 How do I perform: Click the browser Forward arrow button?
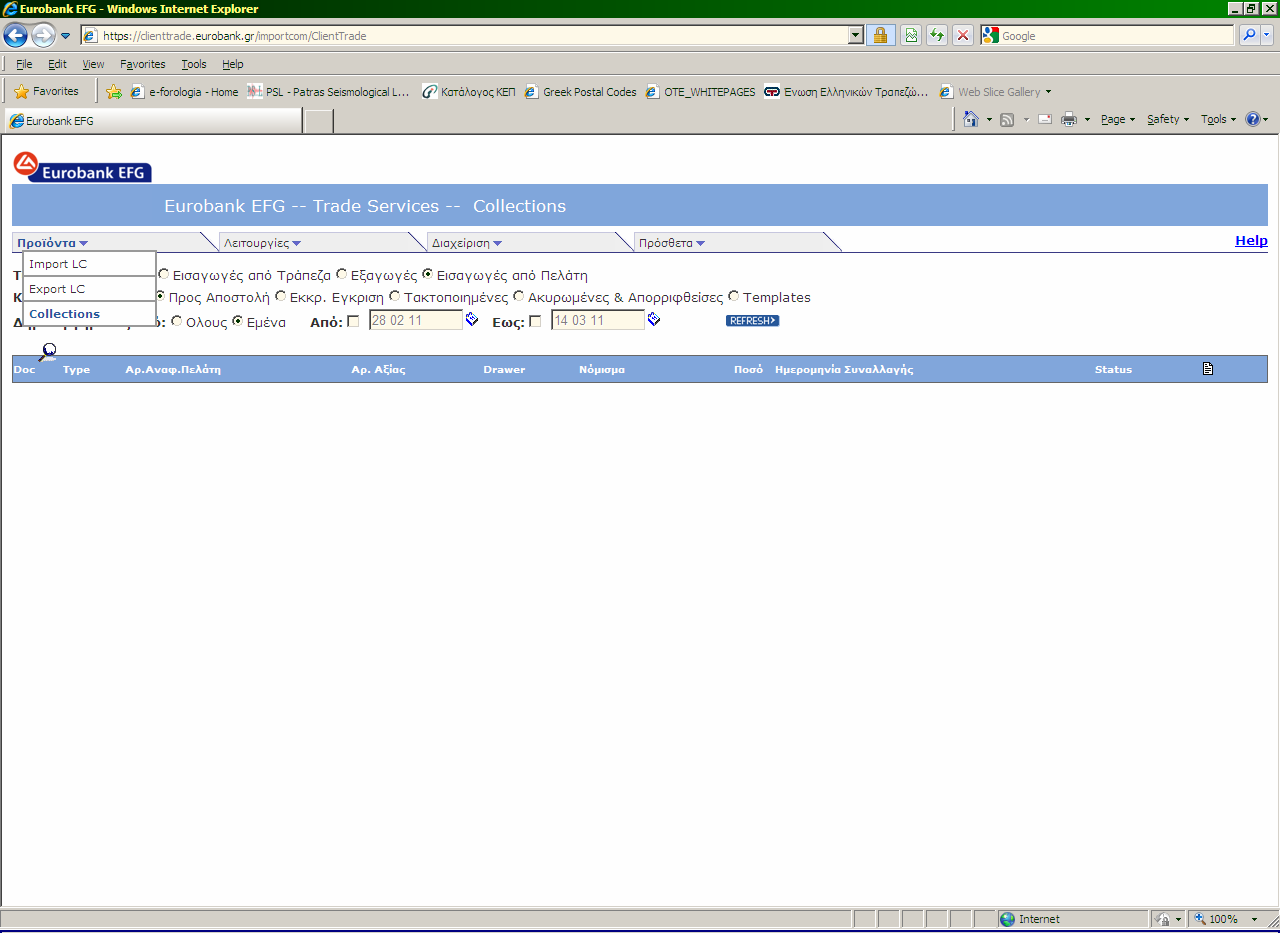pos(43,36)
